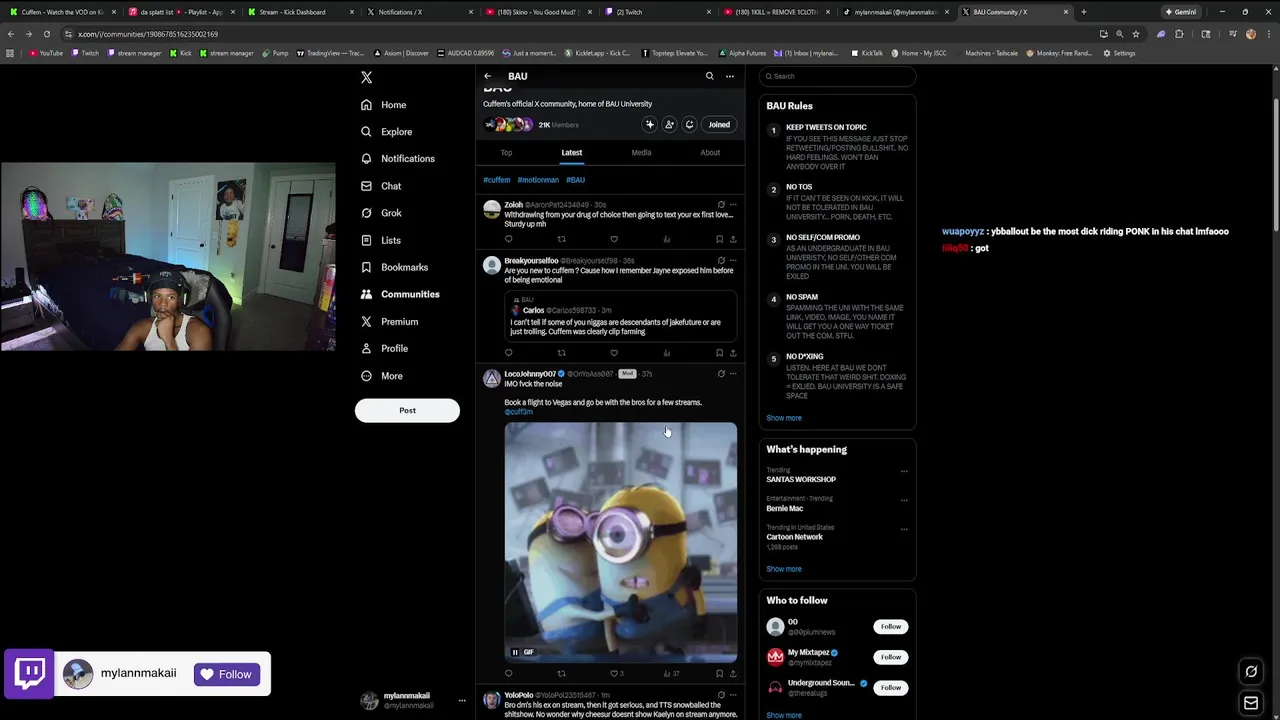Open Grok in X sidebar
The image size is (1280, 720).
[381, 213]
